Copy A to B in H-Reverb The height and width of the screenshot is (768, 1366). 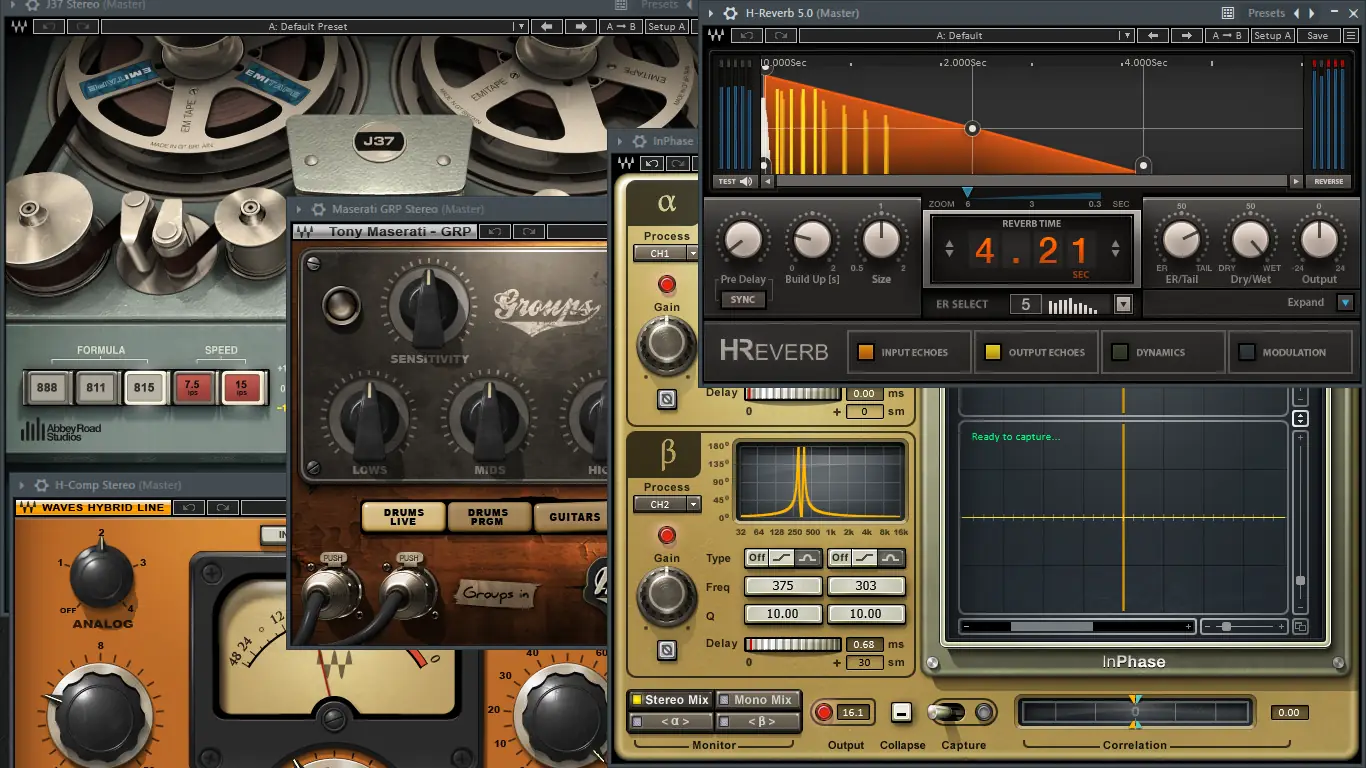[1227, 35]
